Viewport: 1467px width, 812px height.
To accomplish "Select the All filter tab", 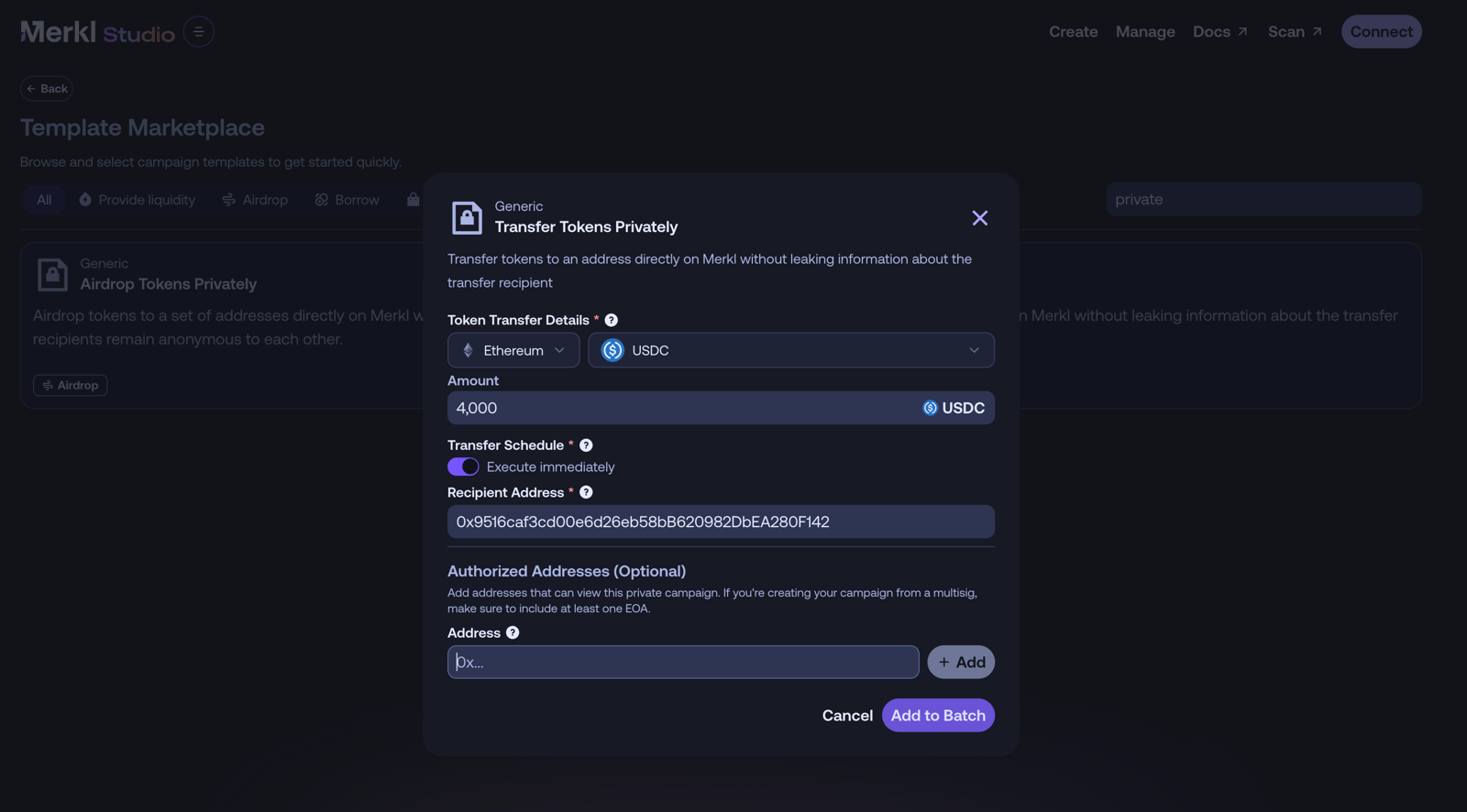I will (x=44, y=200).
